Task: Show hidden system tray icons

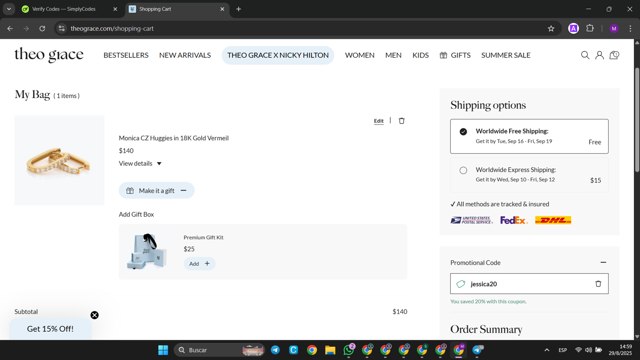Action: click(x=547, y=350)
